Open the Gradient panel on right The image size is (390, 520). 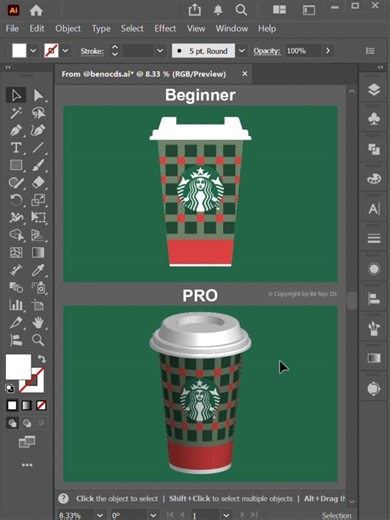click(x=374, y=358)
